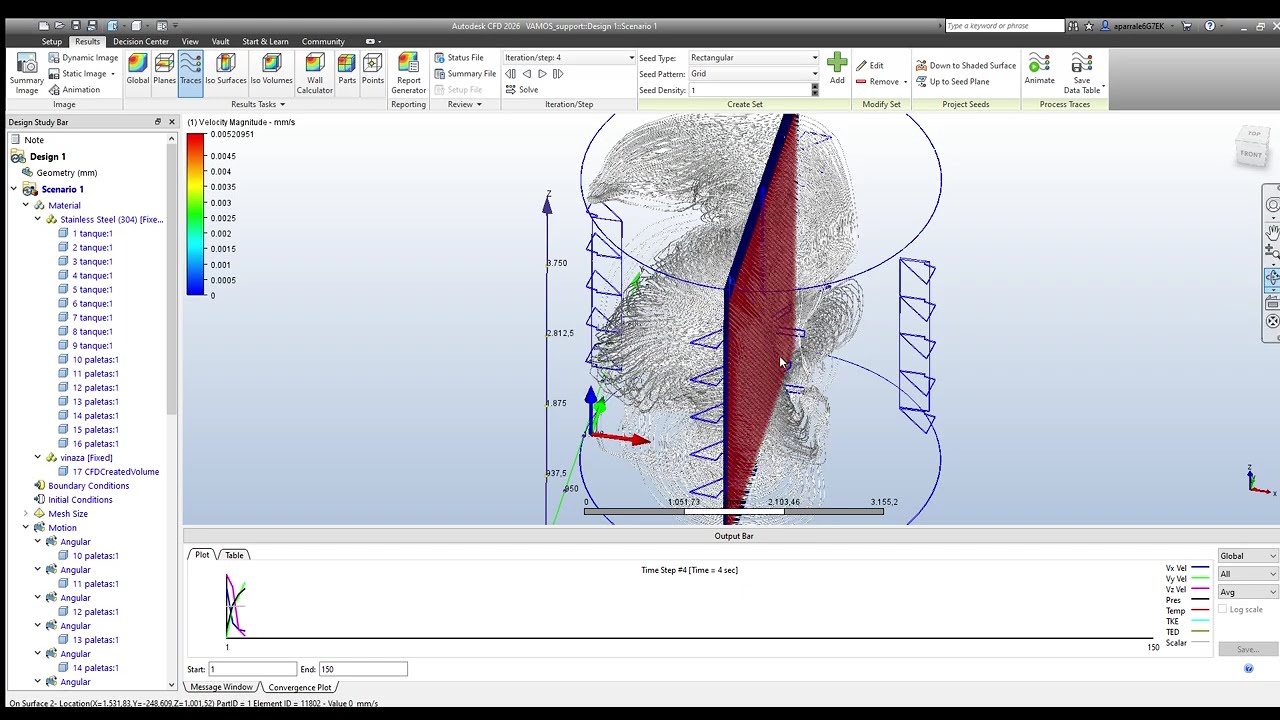Screen dimensions: 1280x720
Task: Open the Autodesk store cart
Action: (x=1187, y=26)
